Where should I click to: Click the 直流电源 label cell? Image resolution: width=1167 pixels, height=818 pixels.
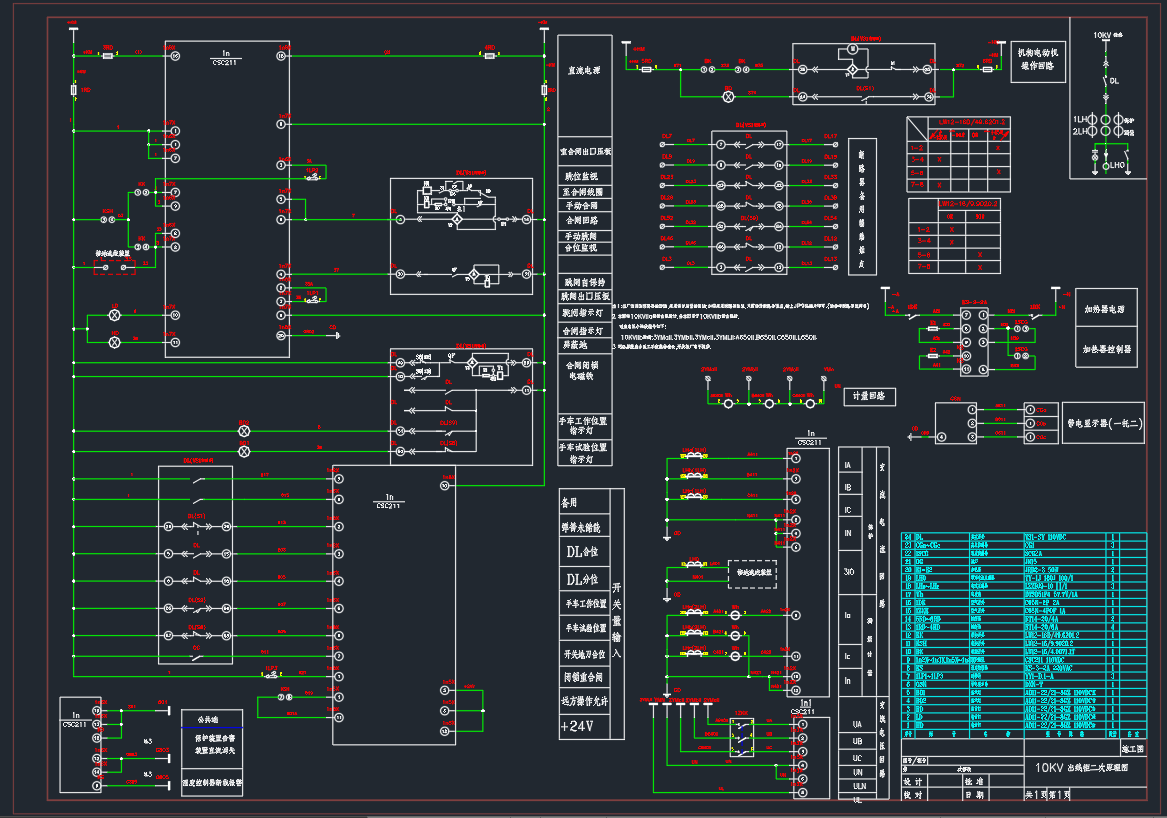pos(584,71)
